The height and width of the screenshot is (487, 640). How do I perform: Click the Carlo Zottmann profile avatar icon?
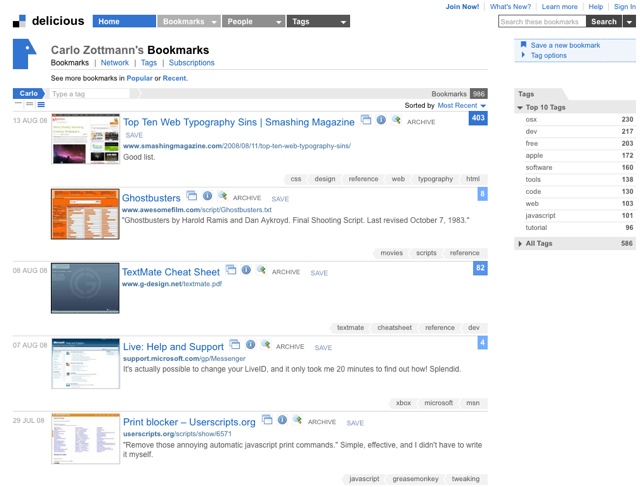(x=24, y=54)
